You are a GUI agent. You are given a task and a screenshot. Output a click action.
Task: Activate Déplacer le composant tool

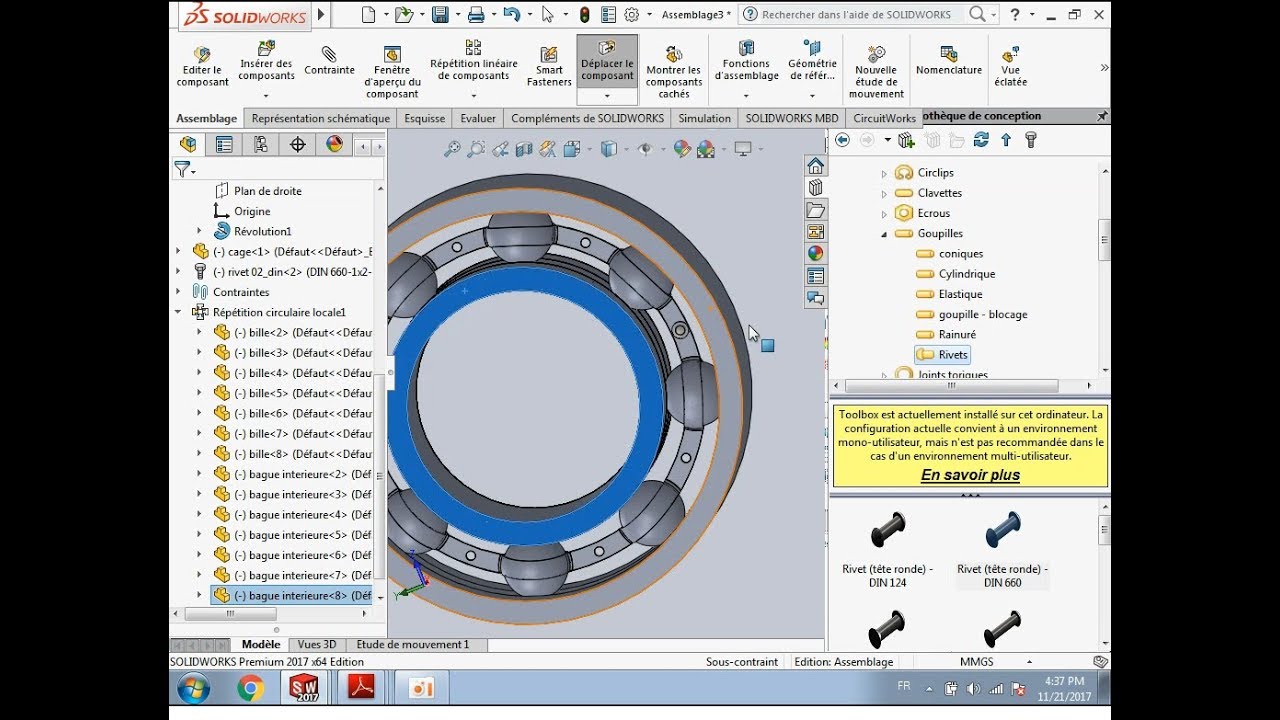point(607,61)
